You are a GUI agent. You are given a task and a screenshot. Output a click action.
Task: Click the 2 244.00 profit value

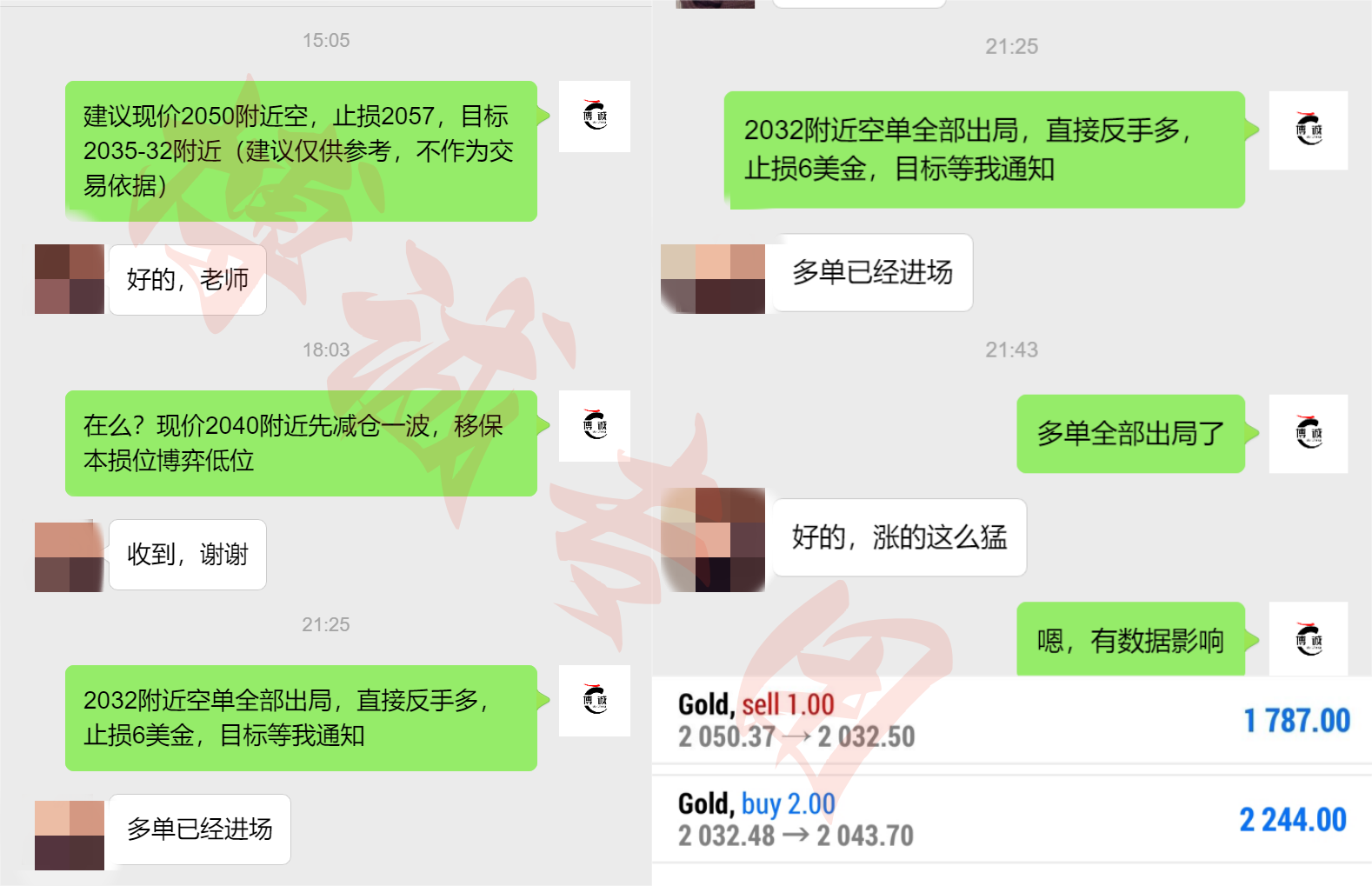1293,820
